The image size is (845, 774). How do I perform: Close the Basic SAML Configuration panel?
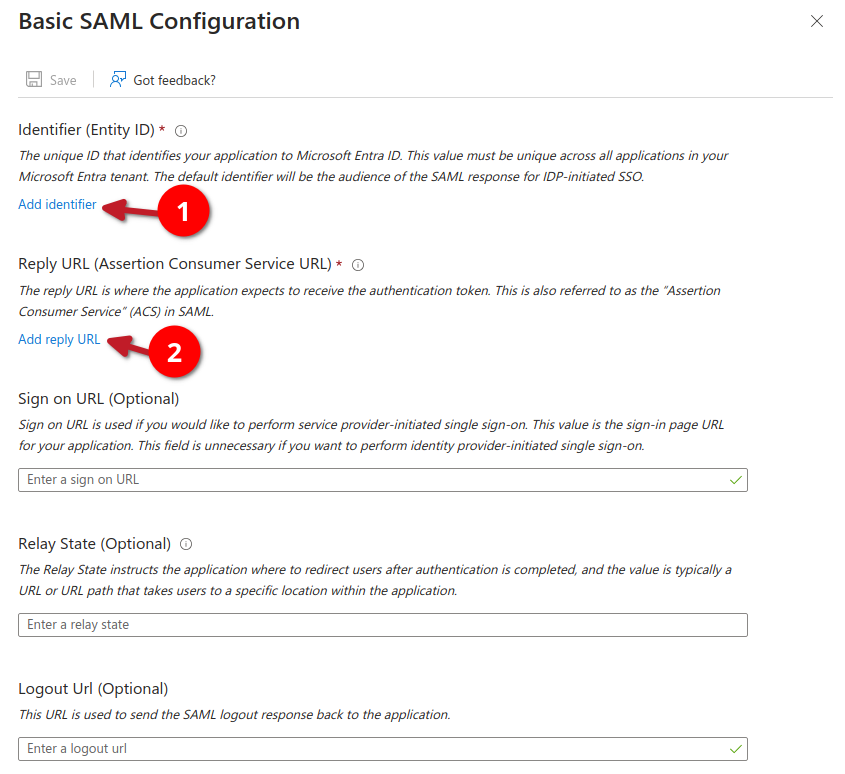point(817,21)
